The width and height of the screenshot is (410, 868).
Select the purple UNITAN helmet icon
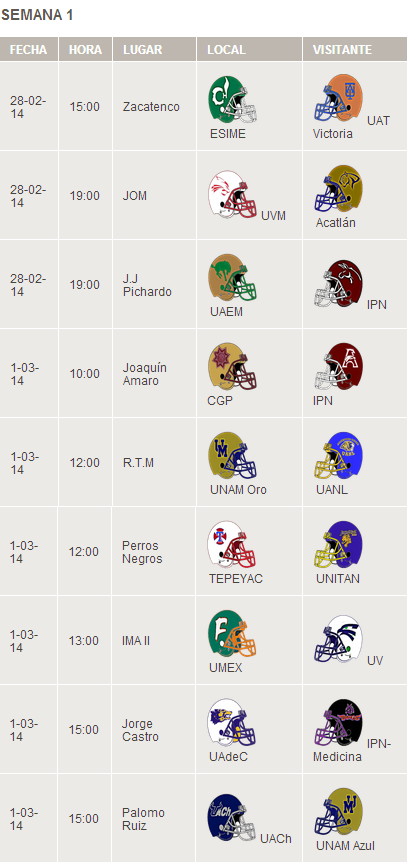[339, 545]
